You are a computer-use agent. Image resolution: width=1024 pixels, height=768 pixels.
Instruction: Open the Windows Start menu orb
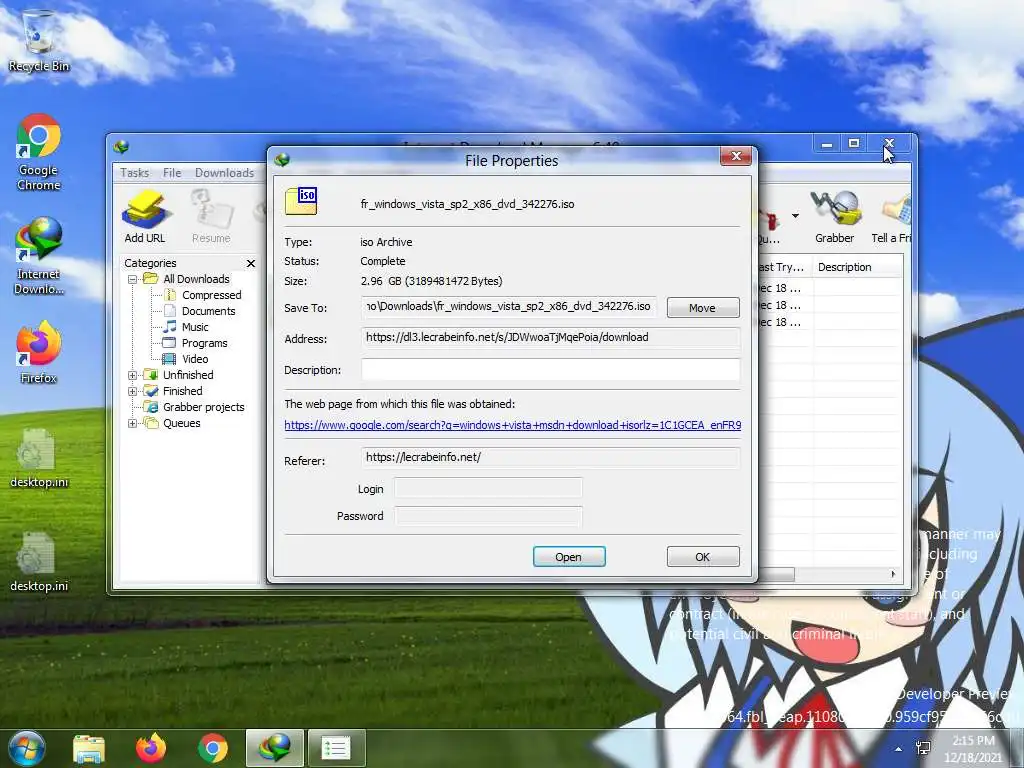26,748
